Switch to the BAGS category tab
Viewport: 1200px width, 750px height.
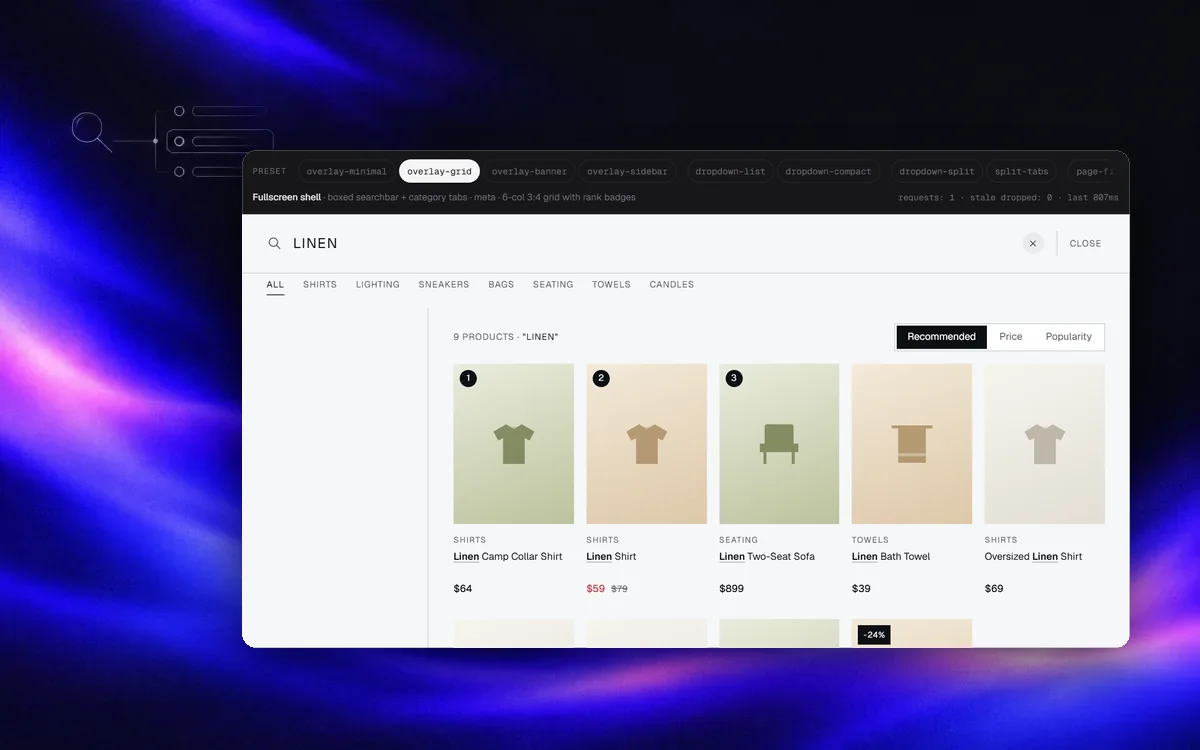point(501,285)
